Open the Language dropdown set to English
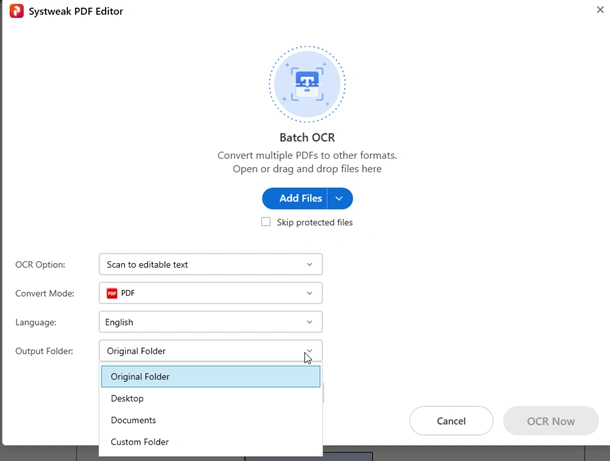Image resolution: width=610 pixels, height=461 pixels. [x=210, y=322]
